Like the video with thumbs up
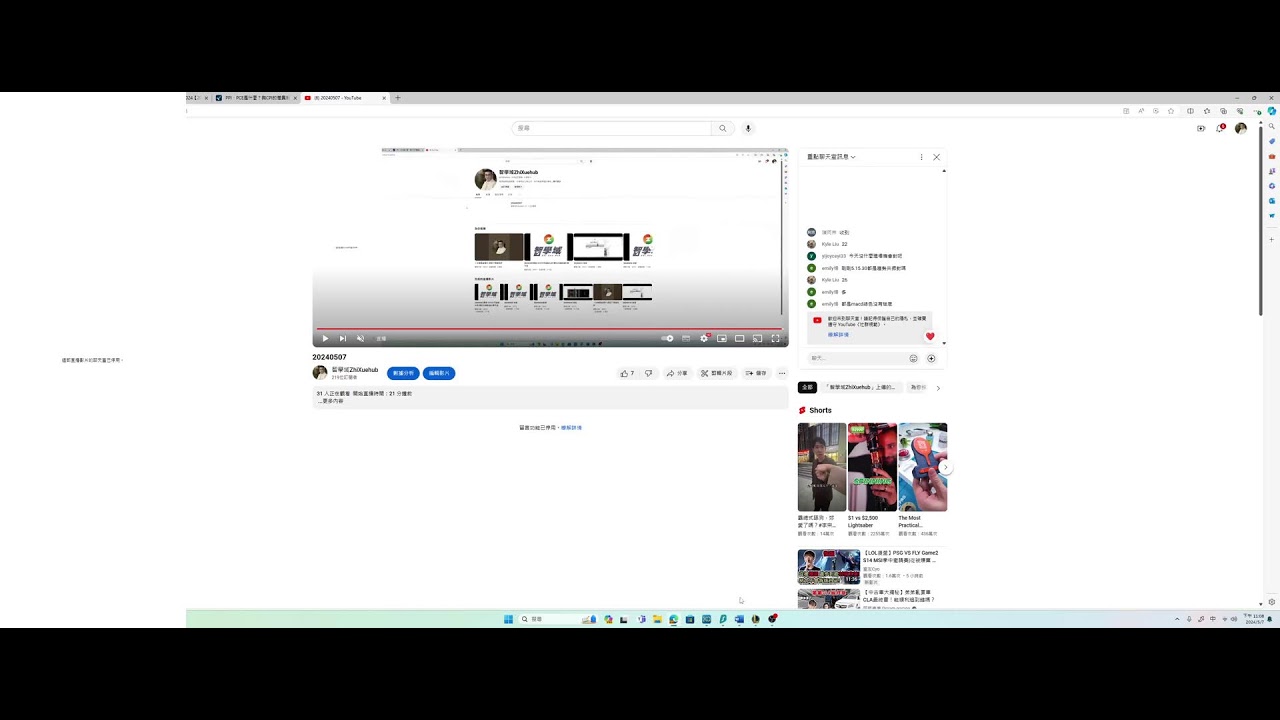The width and height of the screenshot is (1280, 720). 627,373
